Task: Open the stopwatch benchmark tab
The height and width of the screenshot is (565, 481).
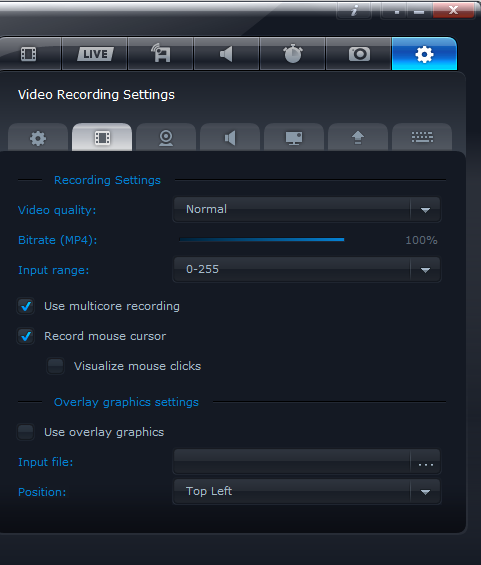Action: [x=293, y=54]
